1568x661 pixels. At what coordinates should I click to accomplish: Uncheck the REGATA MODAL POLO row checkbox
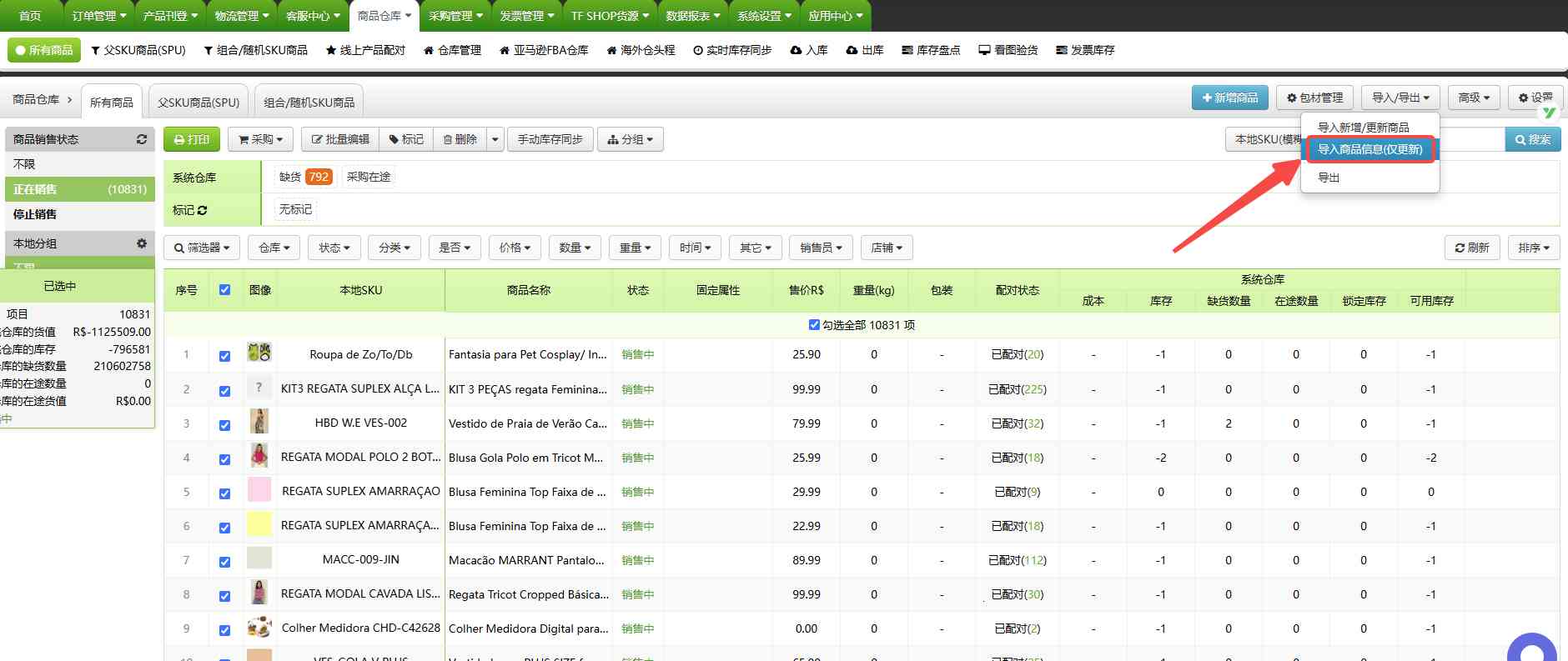224,459
